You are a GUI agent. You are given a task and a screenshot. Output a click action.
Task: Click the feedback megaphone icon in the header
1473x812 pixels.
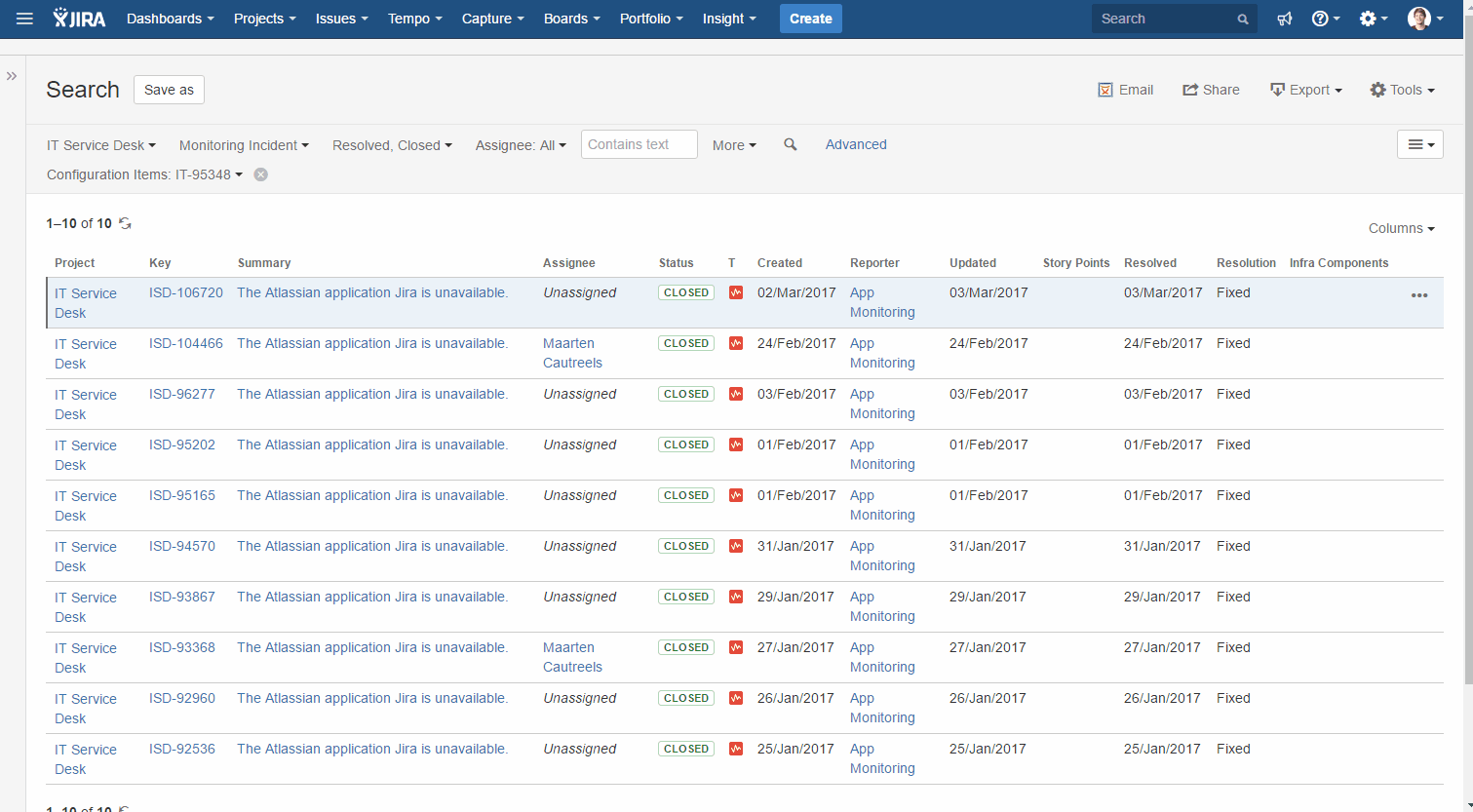(1285, 19)
